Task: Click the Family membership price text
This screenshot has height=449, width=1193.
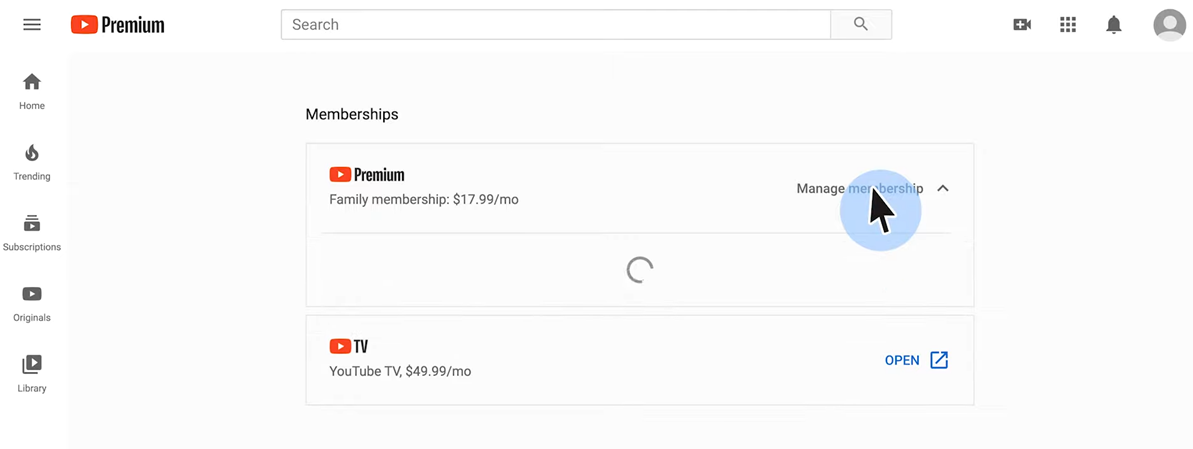Action: [424, 200]
